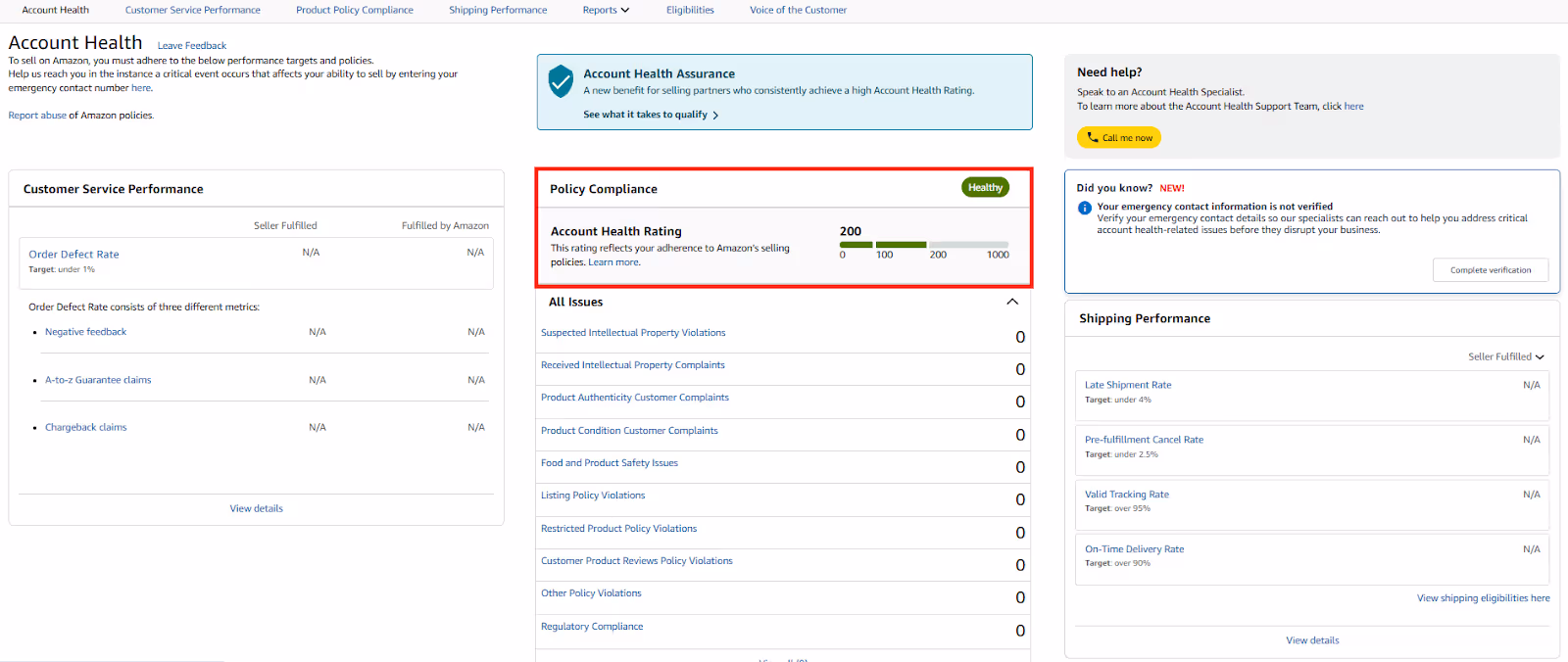This screenshot has height=662, width=1568.
Task: Open Suspected Intellectual Property Violations
Action: (x=633, y=333)
